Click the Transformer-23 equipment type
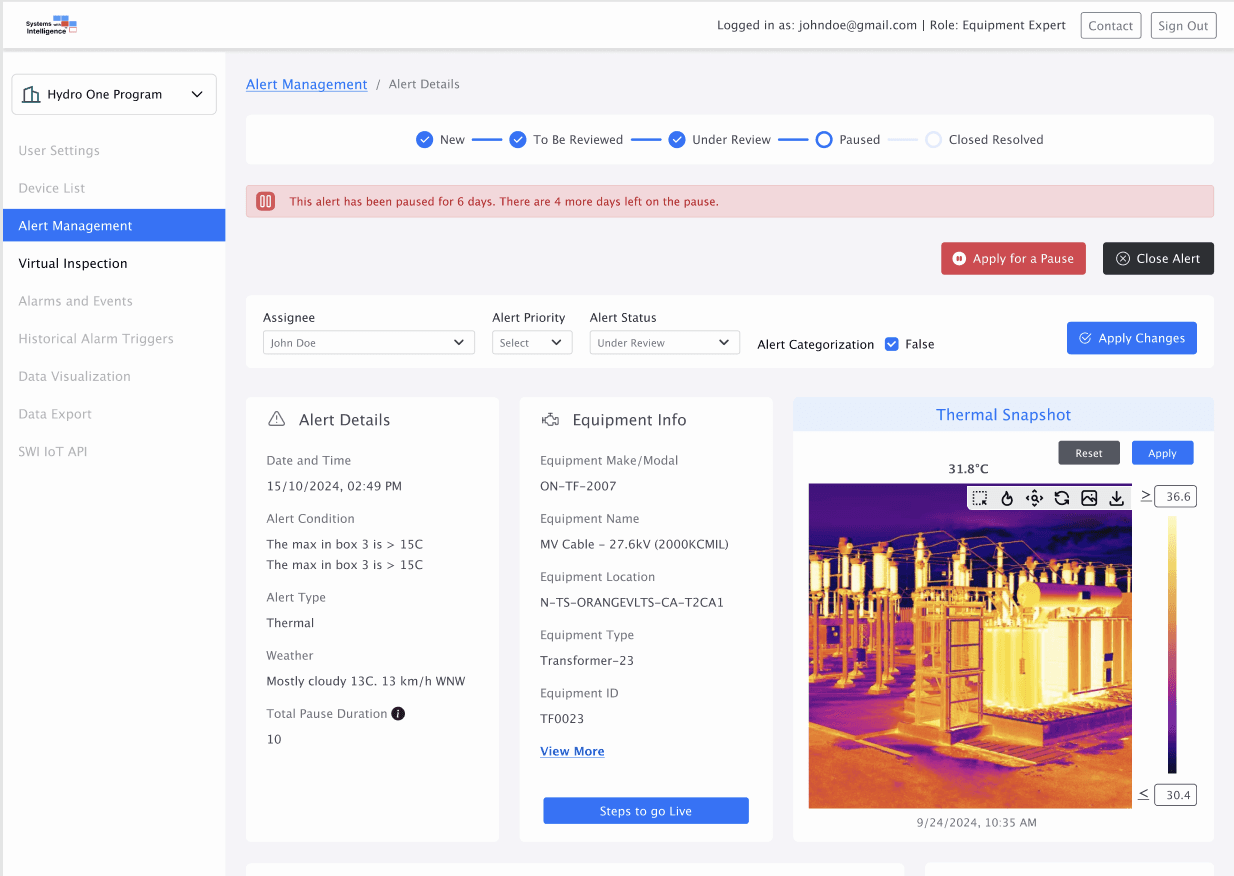The width and height of the screenshot is (1234, 876). (x=587, y=661)
